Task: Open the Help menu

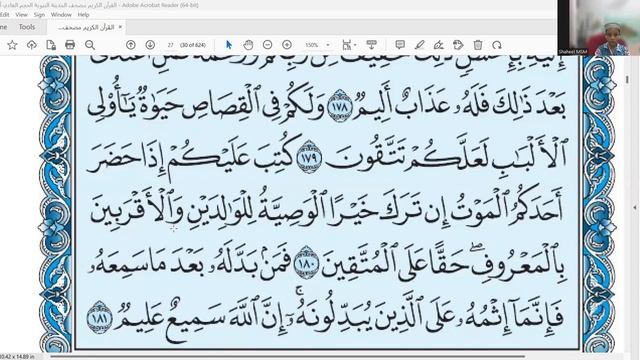Action: 83,15
